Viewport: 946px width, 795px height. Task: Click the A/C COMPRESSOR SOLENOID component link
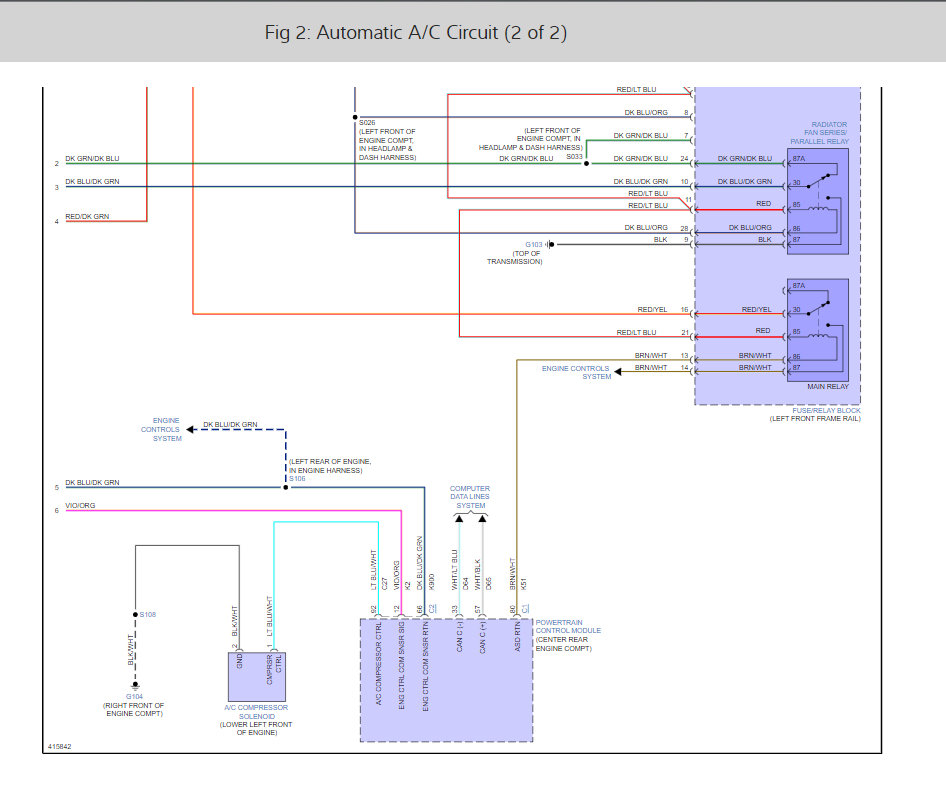[x=256, y=712]
